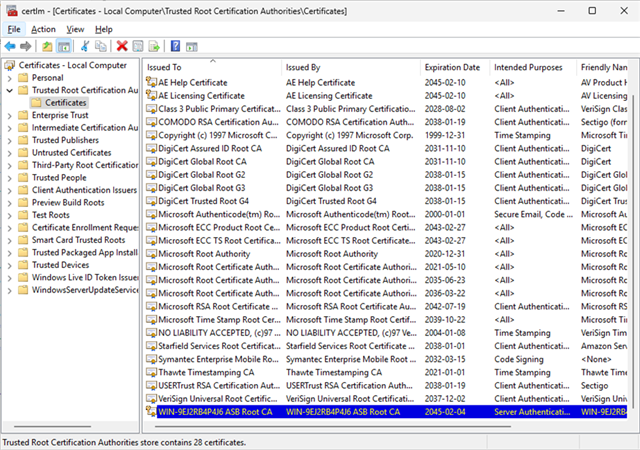Image resolution: width=640 pixels, height=450 pixels.
Task: Select the Starfield Services Root Certificat... row
Action: point(386,346)
